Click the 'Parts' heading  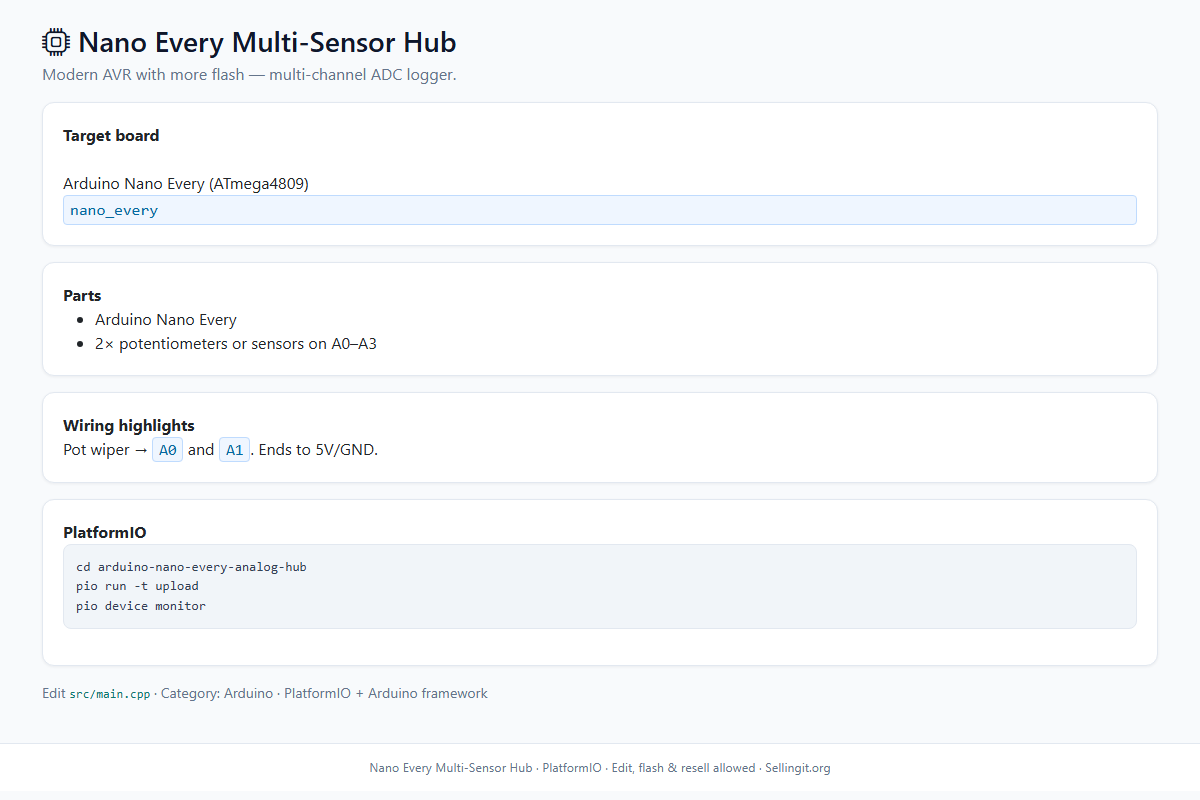click(x=82, y=295)
